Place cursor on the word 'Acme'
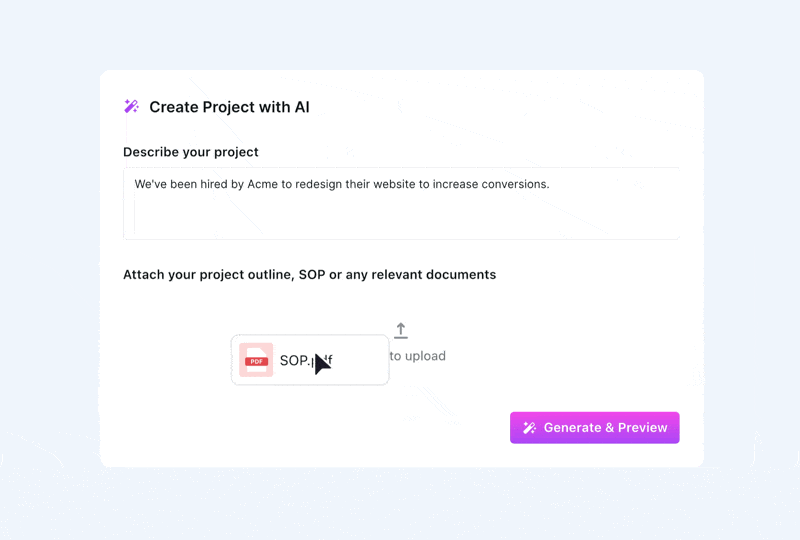Viewport: 800px width, 540px height. (x=262, y=184)
